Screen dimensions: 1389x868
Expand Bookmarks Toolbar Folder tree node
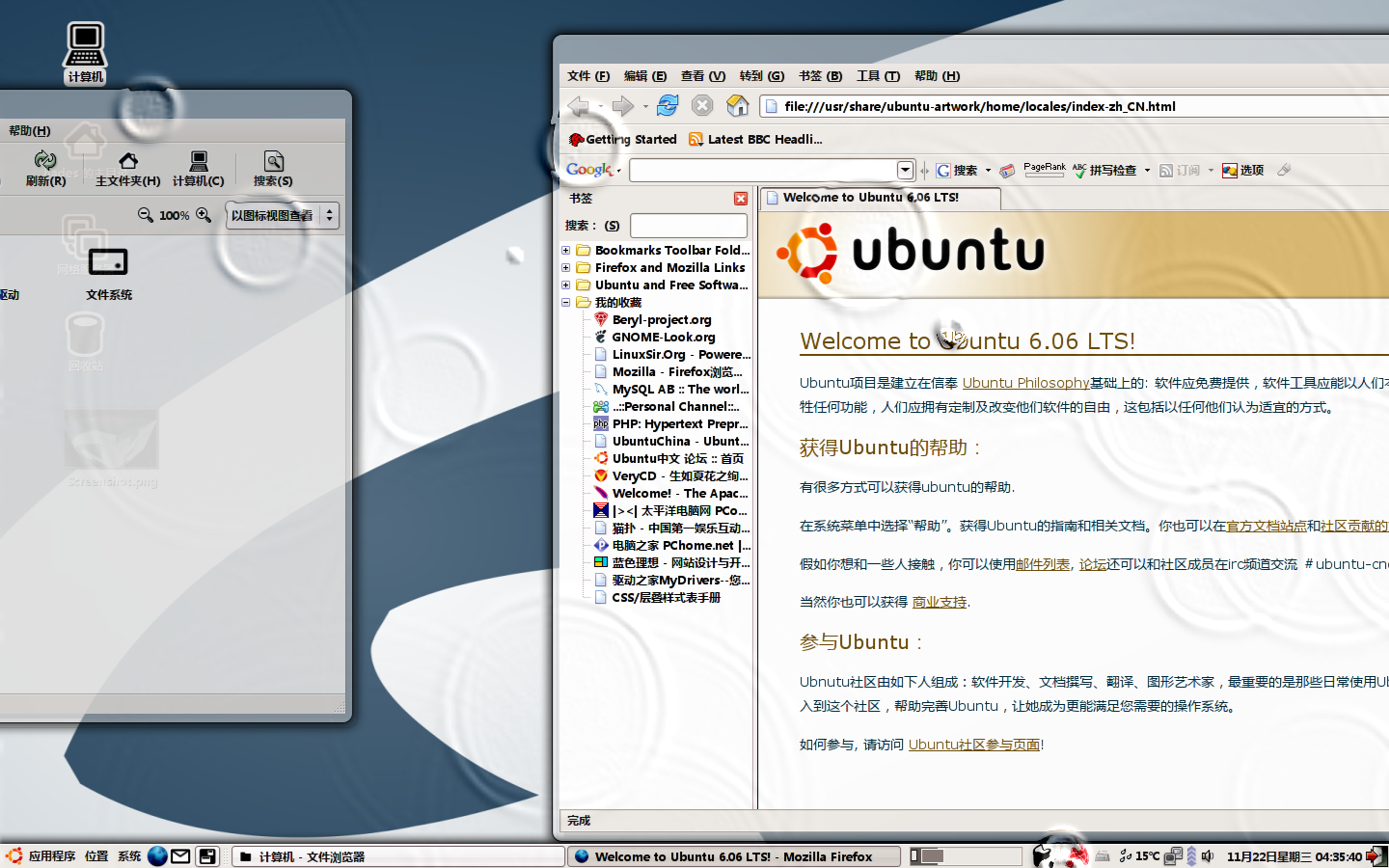pos(566,251)
